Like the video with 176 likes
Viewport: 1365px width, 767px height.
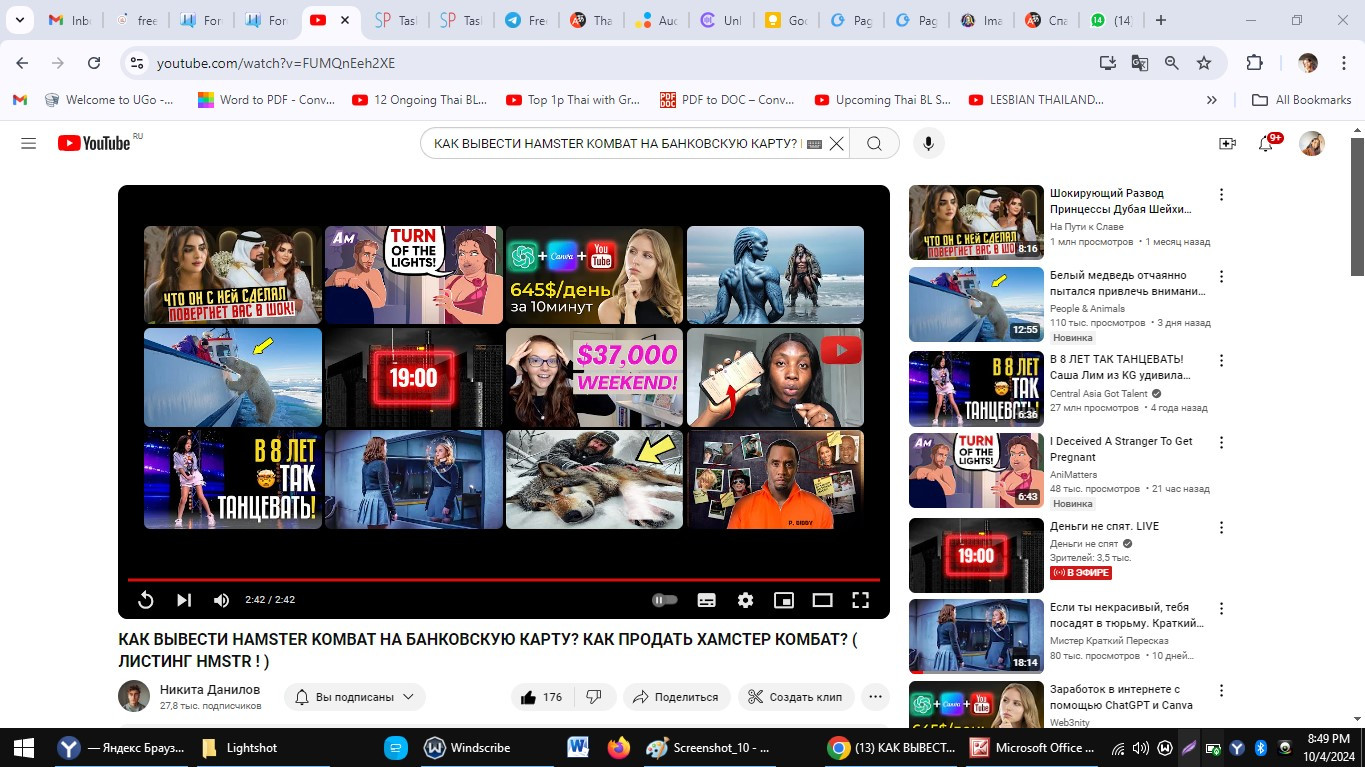541,697
